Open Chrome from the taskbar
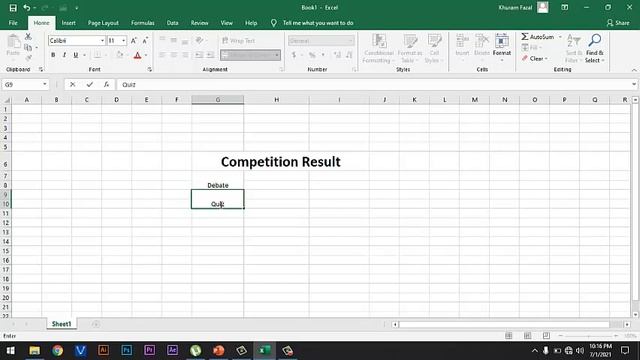640x360 pixels. click(58, 350)
